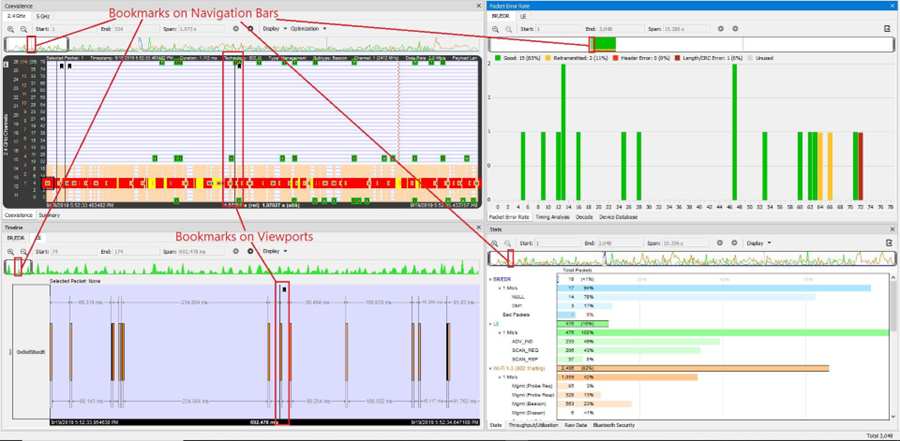Screen dimensions: 900x441
Task: Select the BR/EDR tab in Timeline
Action: pyautogui.click(x=15, y=237)
